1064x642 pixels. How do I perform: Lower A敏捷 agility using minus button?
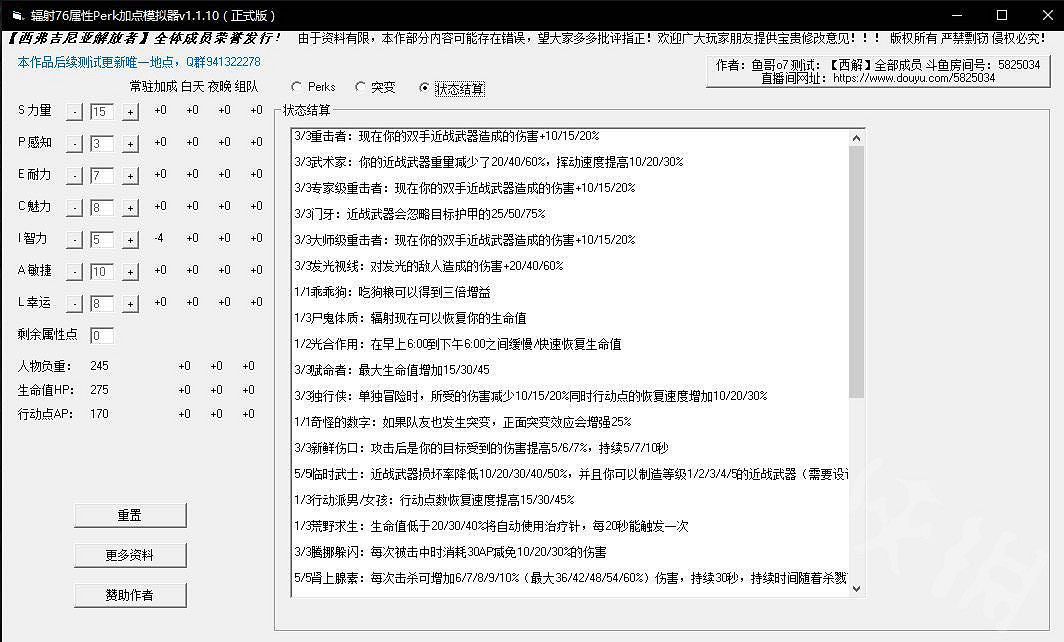coord(74,272)
